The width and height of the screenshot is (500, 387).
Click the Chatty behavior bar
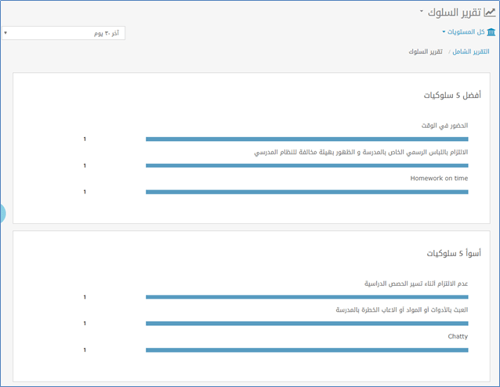coord(307,350)
